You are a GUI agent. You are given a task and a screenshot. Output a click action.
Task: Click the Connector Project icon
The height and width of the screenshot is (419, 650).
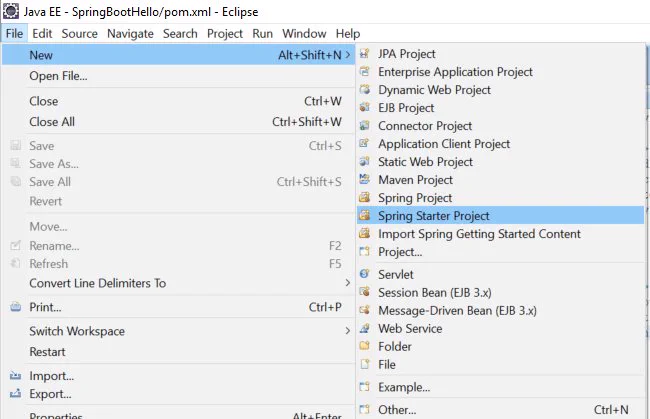[x=364, y=126]
